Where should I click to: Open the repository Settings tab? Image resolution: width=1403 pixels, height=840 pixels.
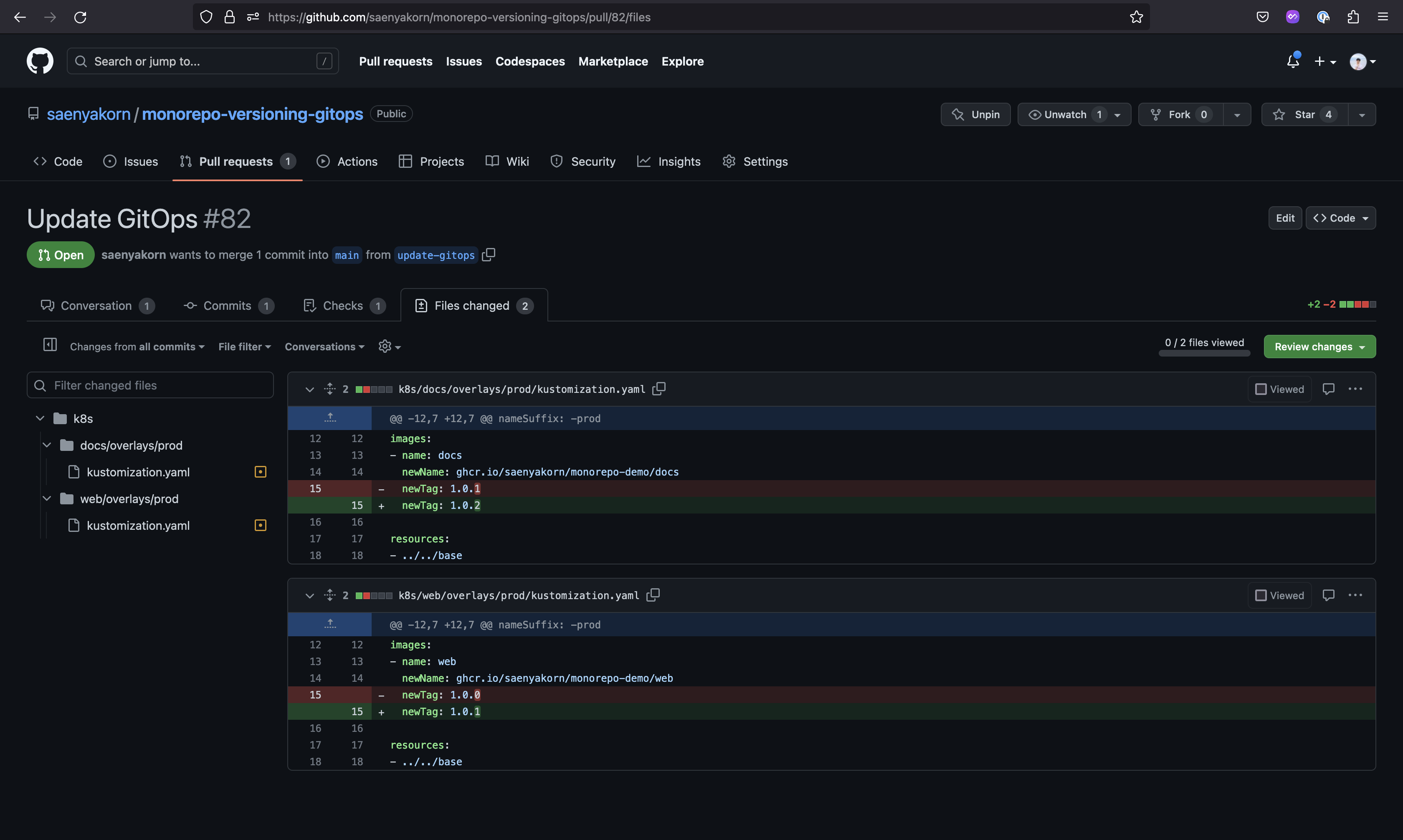[x=755, y=161]
